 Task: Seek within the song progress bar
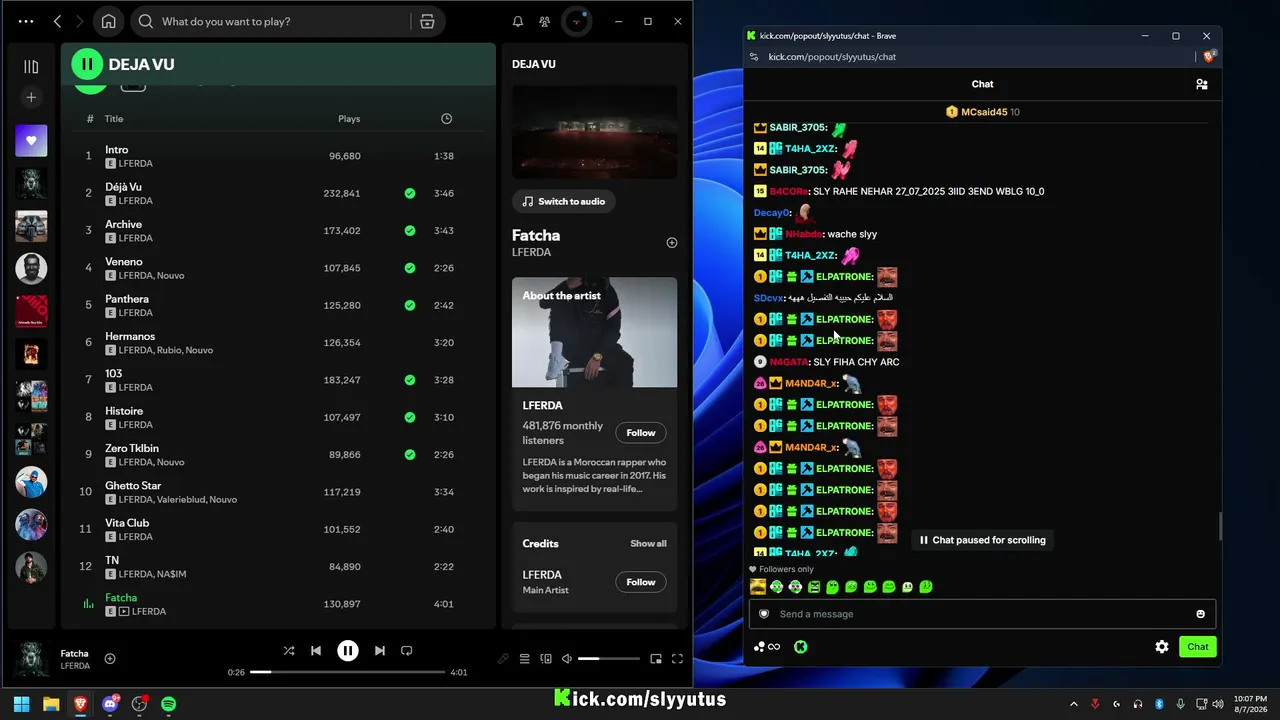(x=347, y=672)
